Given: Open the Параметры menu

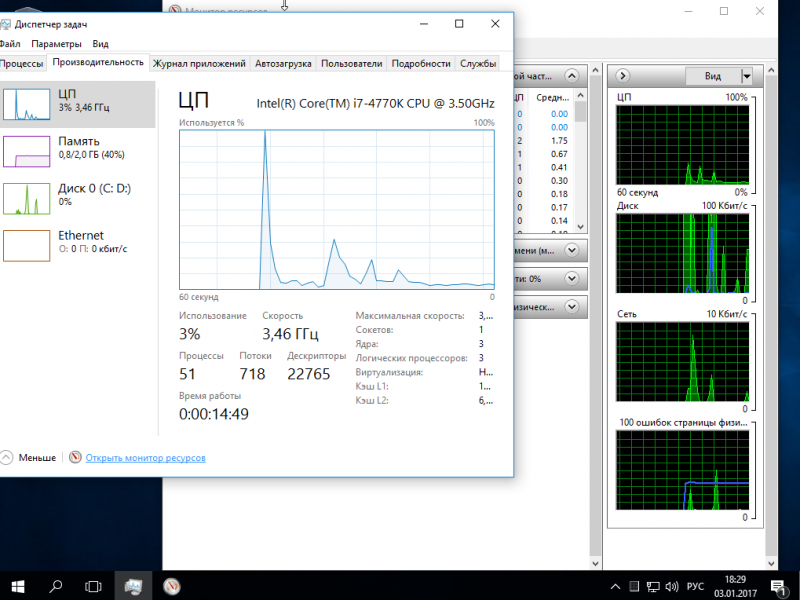Looking at the screenshot, I should 56,44.
